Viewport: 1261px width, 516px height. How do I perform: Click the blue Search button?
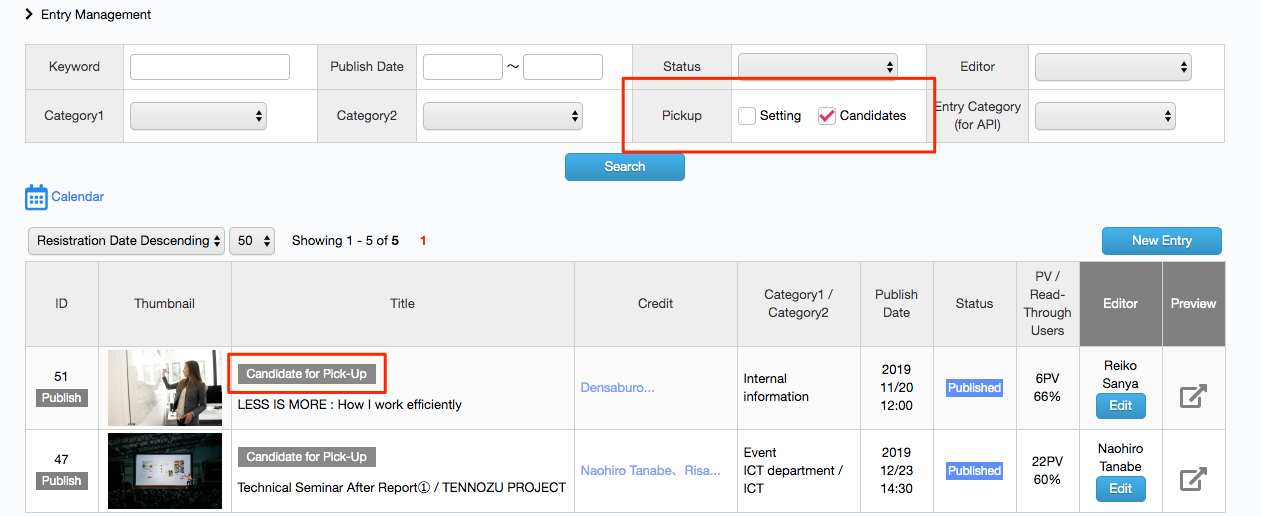click(625, 167)
